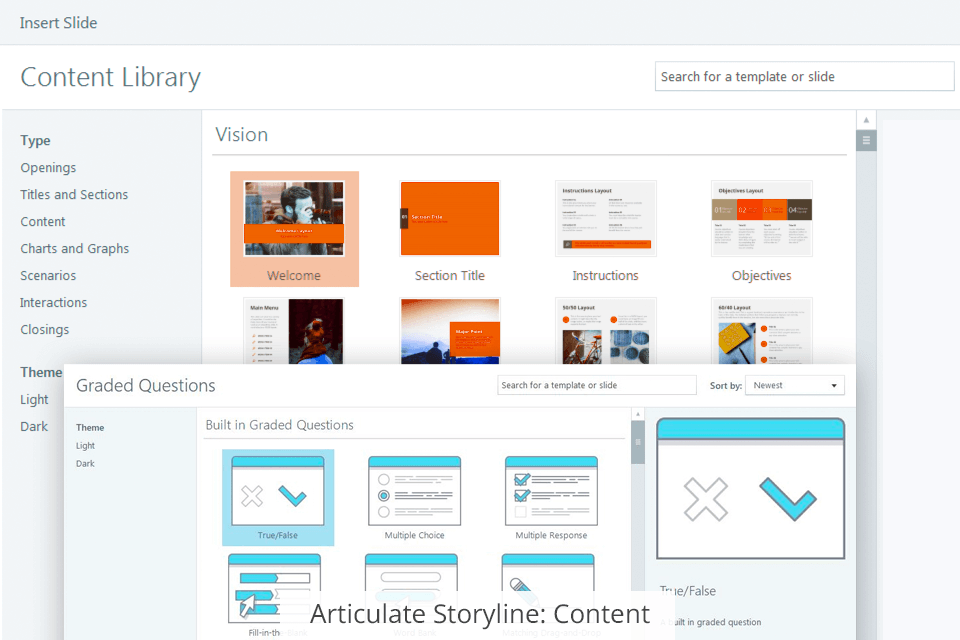Click the Content Library search field
This screenshot has width=960, height=640.
[804, 77]
